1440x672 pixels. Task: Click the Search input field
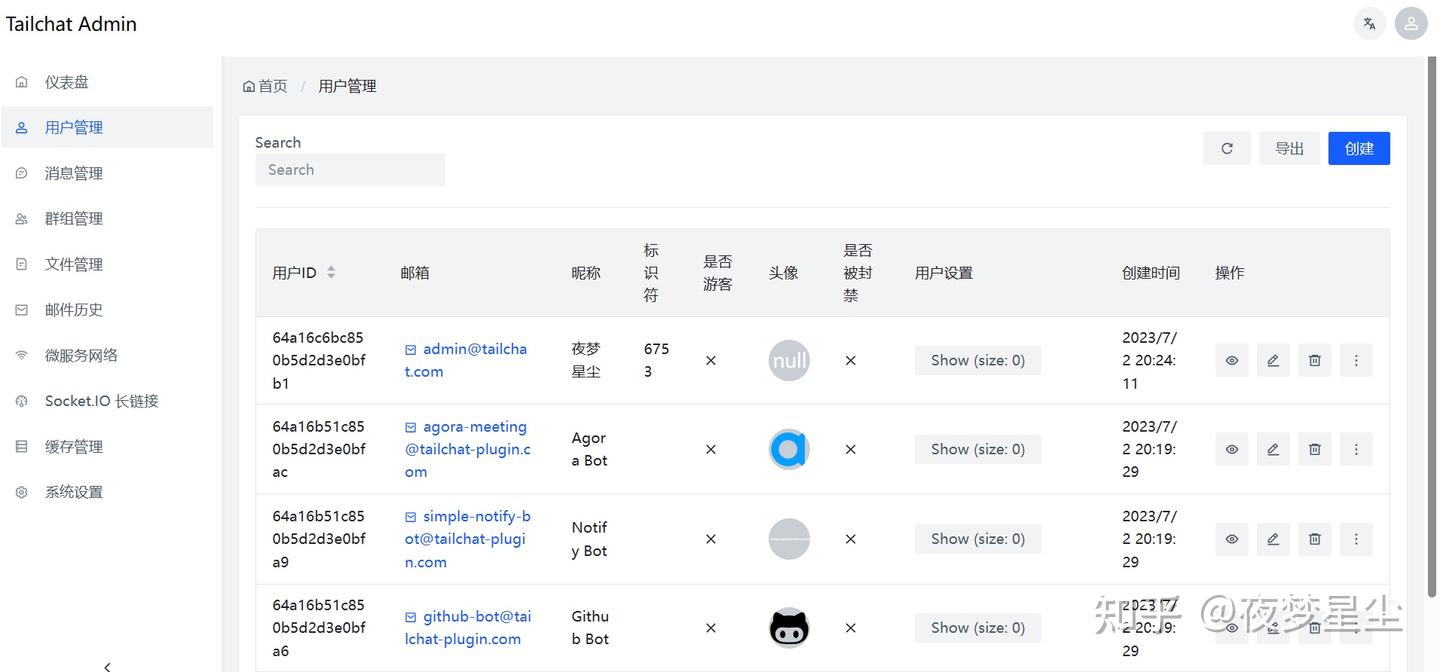click(350, 169)
